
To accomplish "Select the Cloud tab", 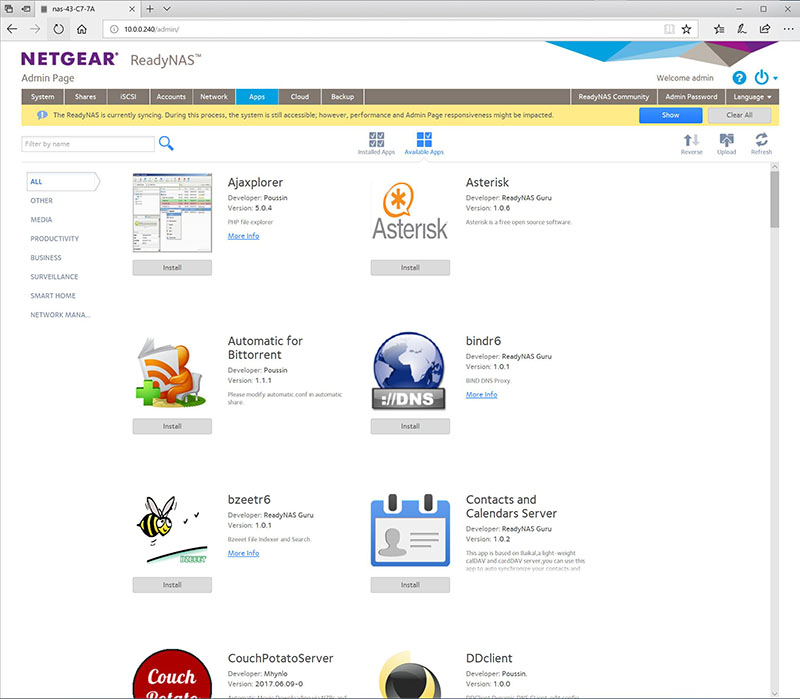I will (x=299, y=96).
